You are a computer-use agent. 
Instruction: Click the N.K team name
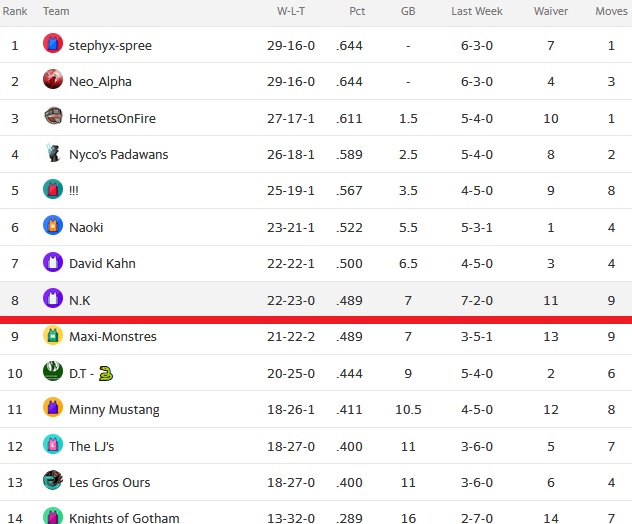click(80, 300)
